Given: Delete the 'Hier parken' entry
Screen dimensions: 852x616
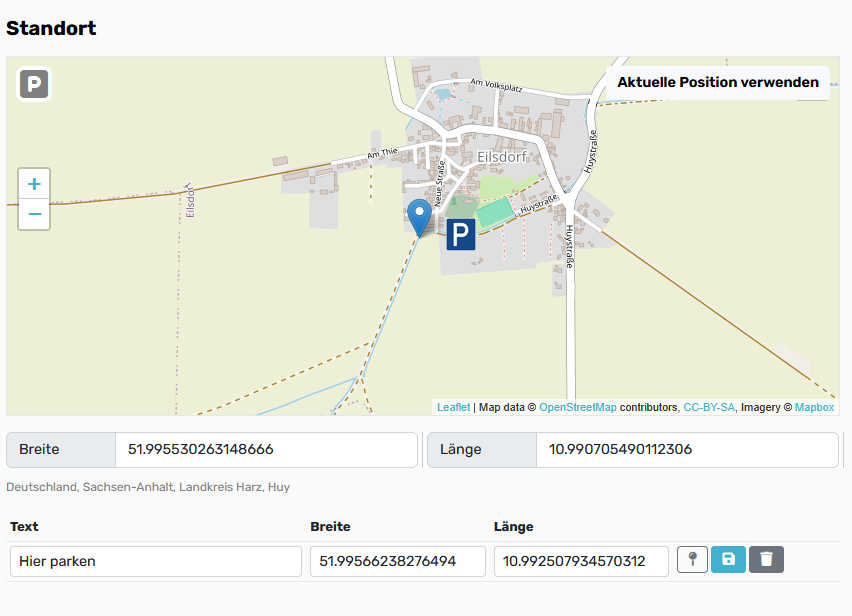Looking at the screenshot, I should click(x=766, y=560).
